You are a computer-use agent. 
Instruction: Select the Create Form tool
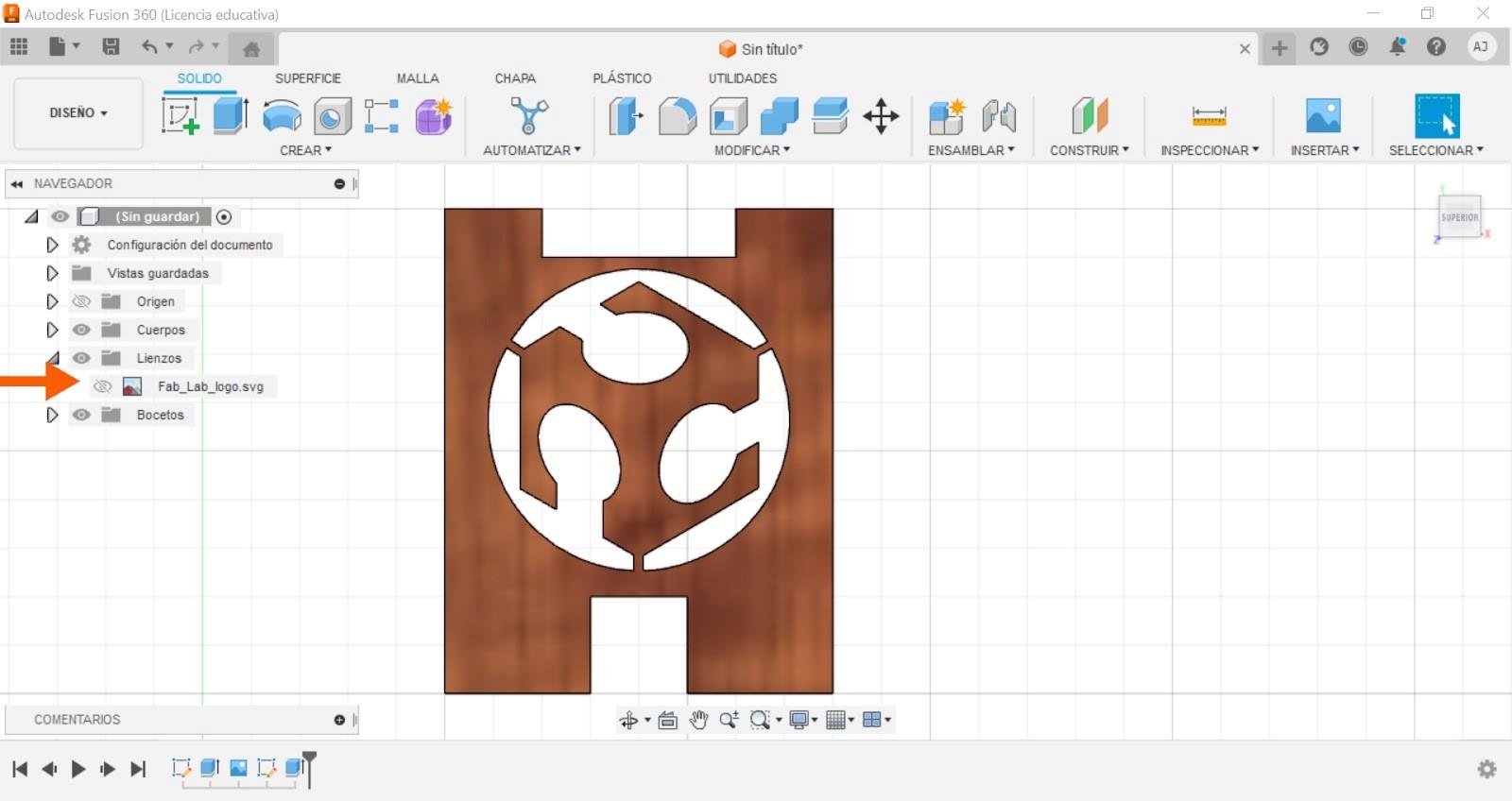(x=434, y=116)
